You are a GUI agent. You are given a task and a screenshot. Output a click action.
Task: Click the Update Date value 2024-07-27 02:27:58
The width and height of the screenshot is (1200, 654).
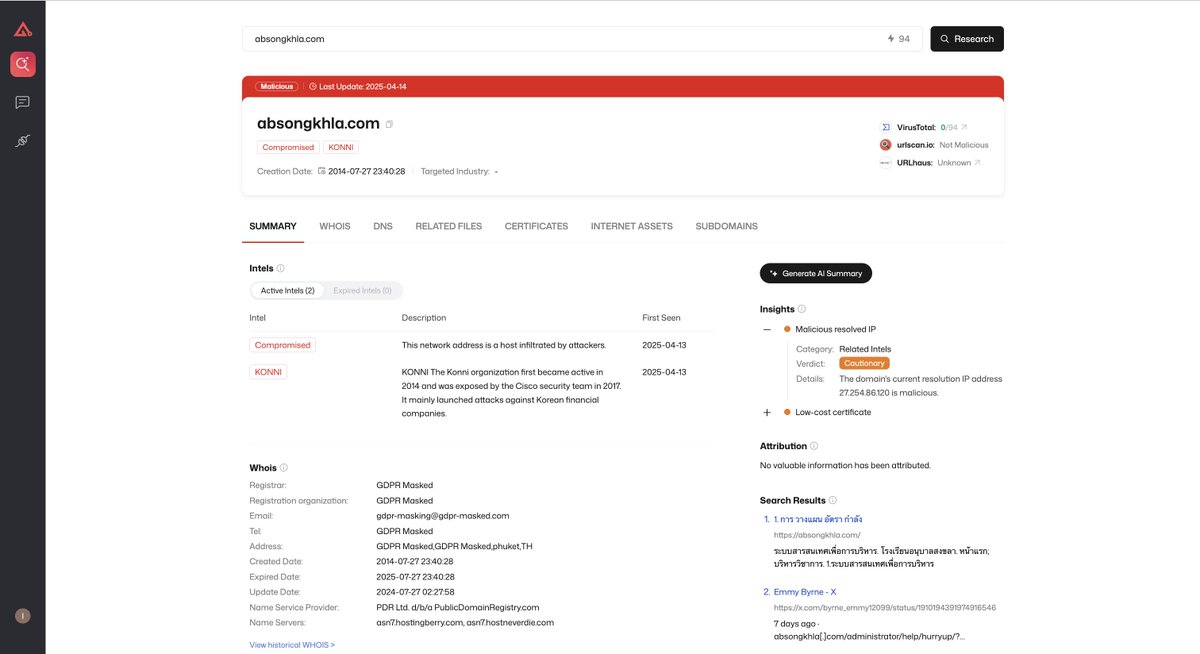point(415,592)
